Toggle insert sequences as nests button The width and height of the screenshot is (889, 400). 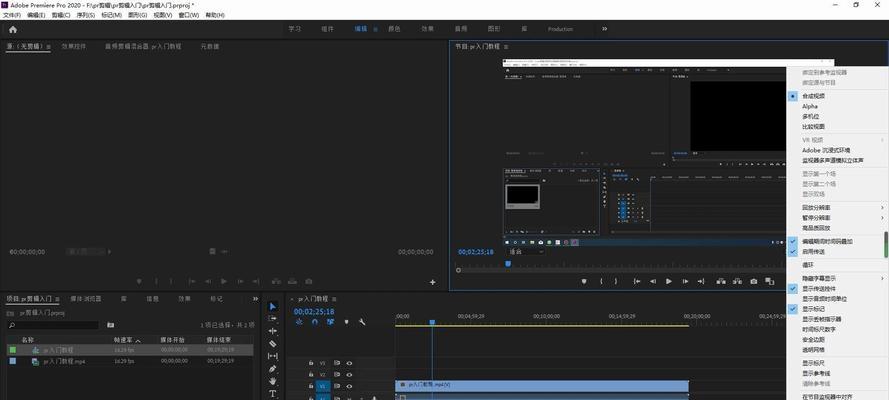pos(299,322)
